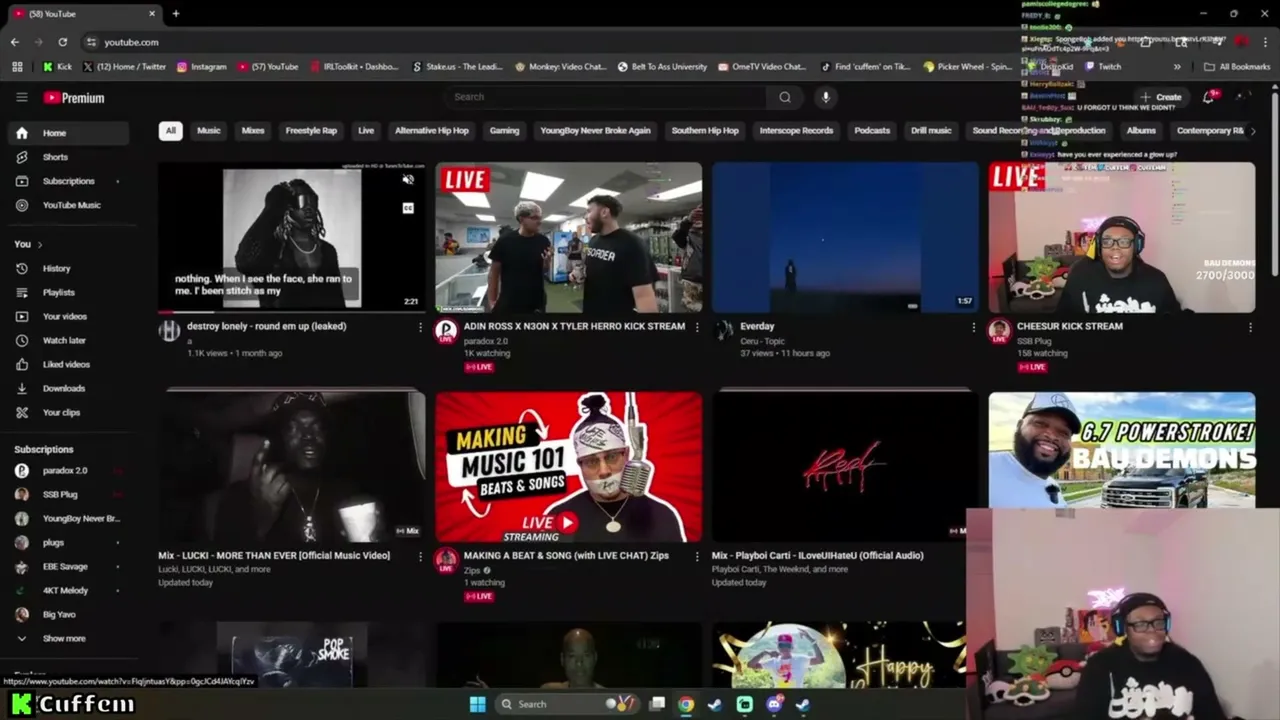
Task: Open Playlists in the sidebar
Action: click(68, 292)
